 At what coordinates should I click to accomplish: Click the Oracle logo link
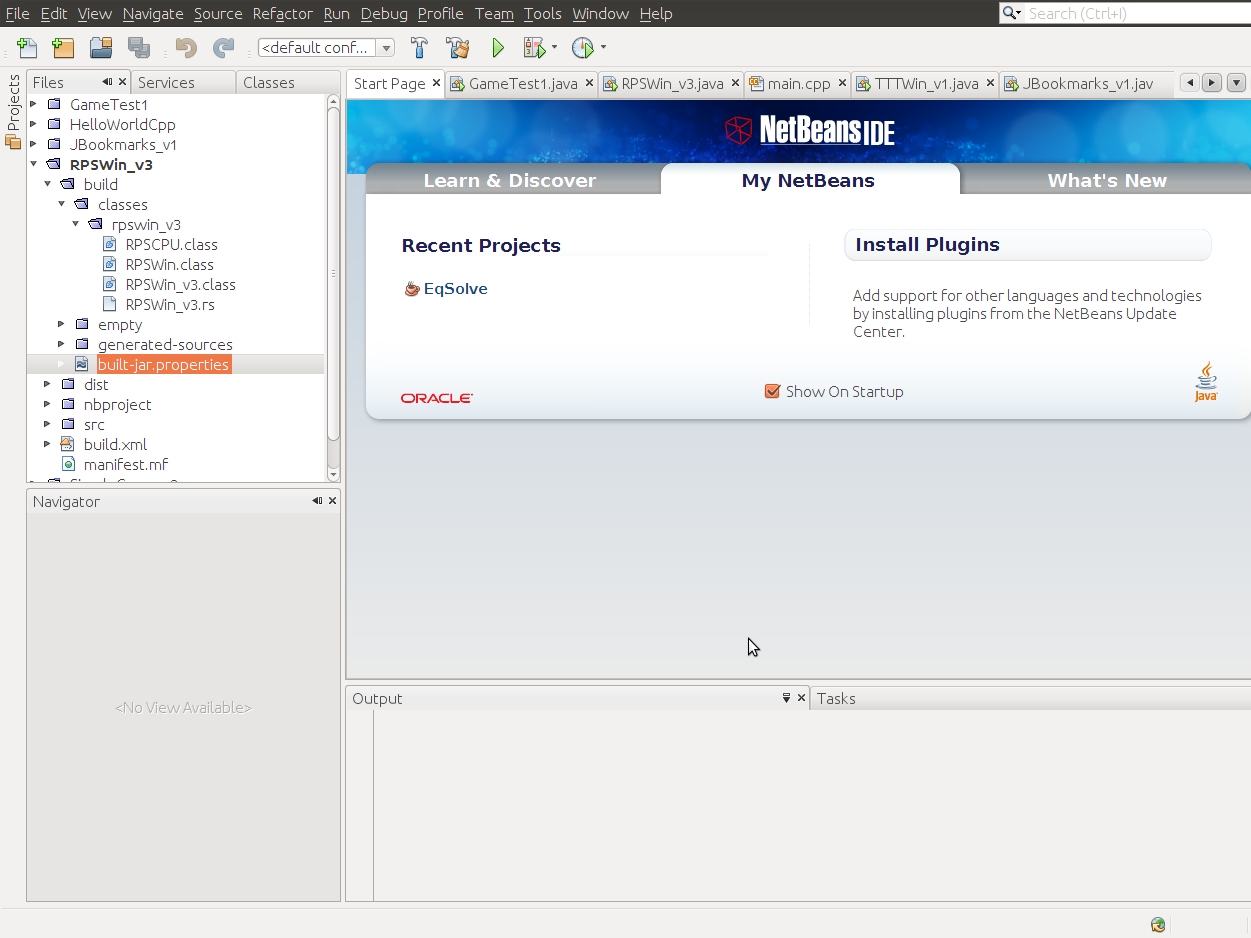click(437, 398)
